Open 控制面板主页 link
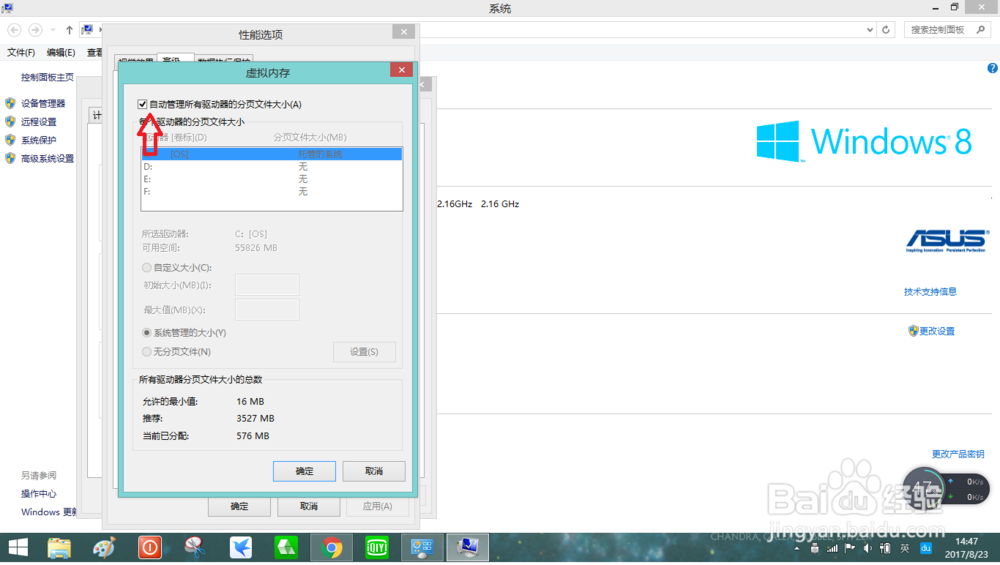The image size is (1000, 565). click(48, 77)
